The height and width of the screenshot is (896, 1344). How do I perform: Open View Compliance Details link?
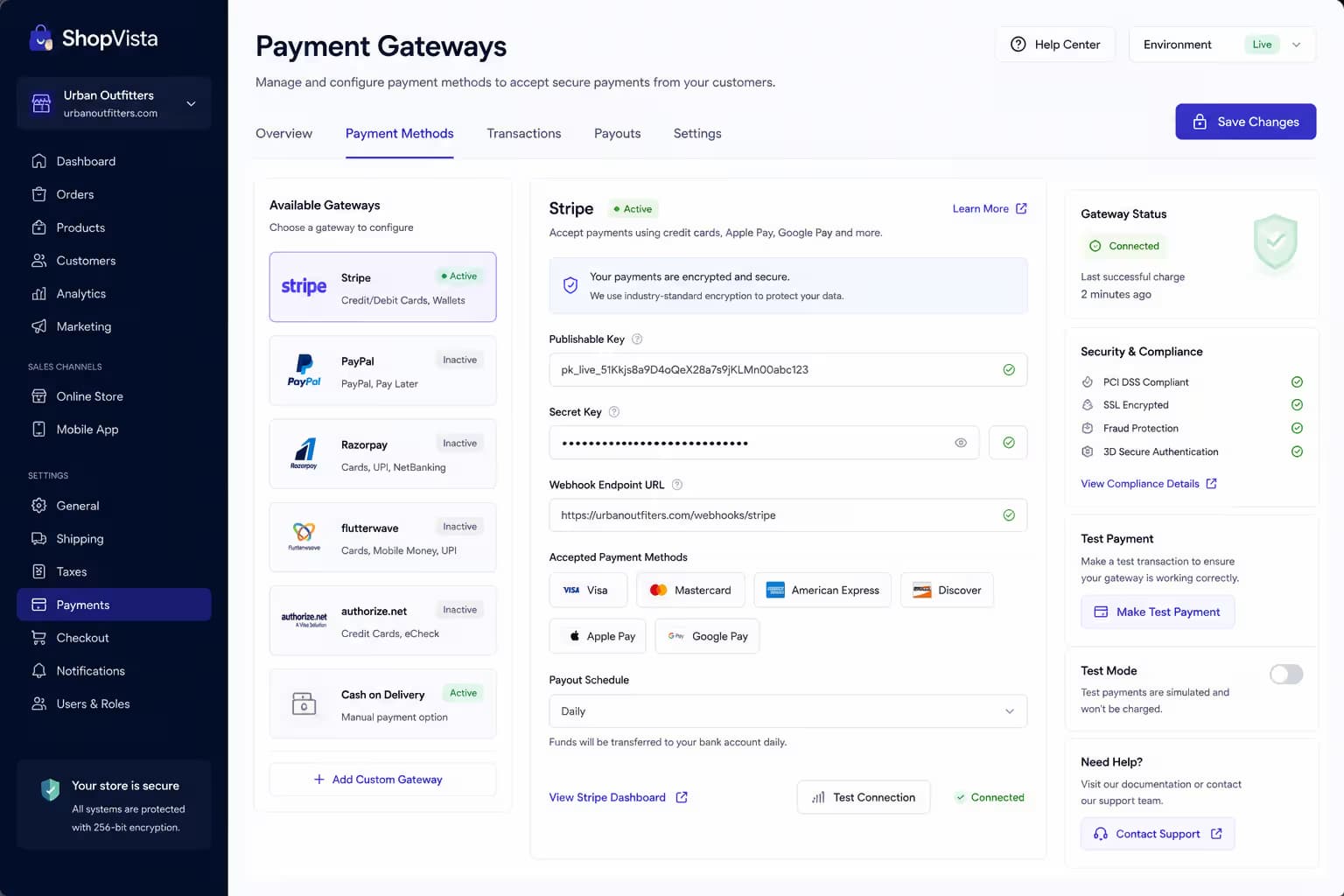point(1148,484)
